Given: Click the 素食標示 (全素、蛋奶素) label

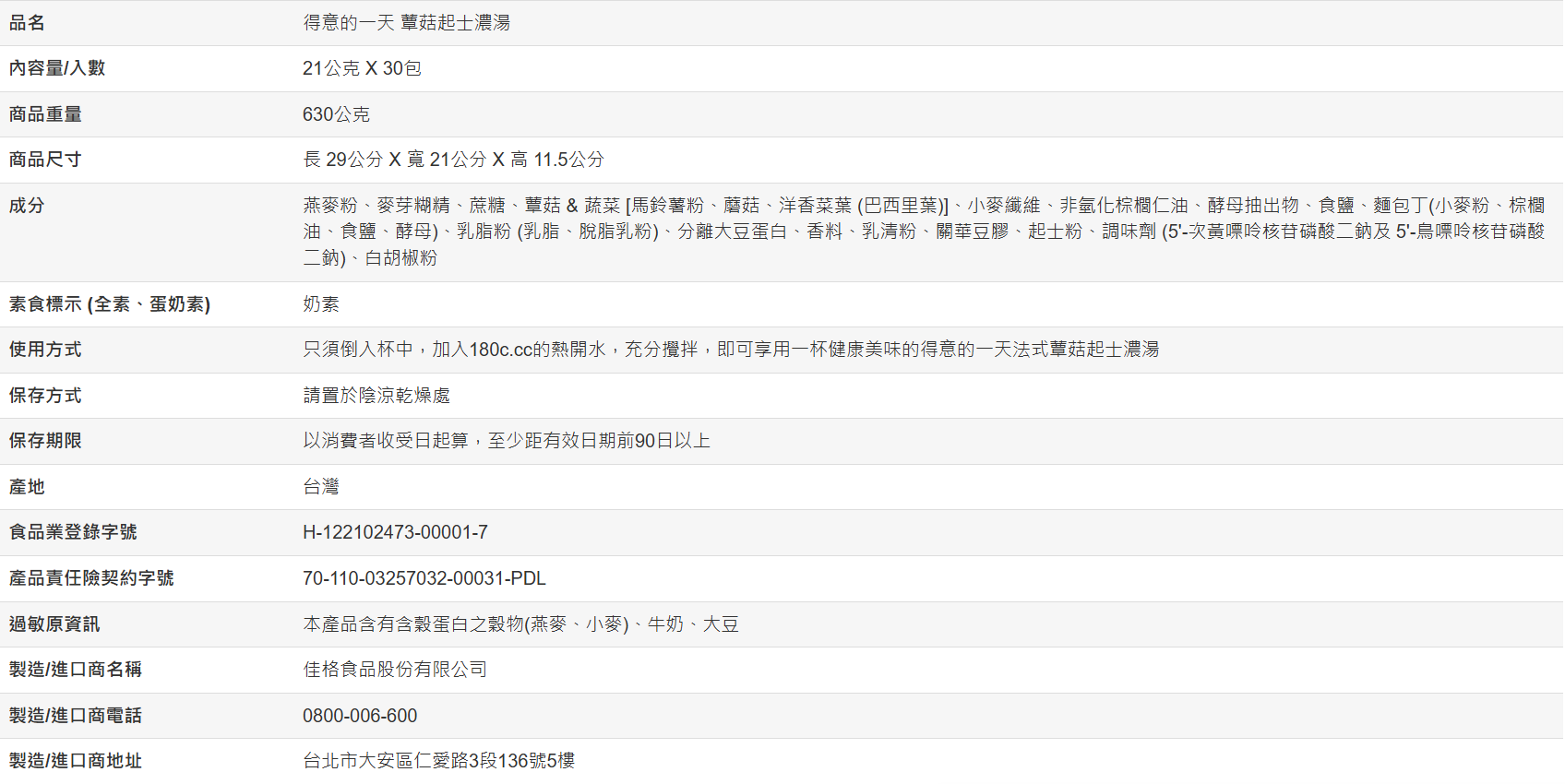Looking at the screenshot, I should click(110, 304).
